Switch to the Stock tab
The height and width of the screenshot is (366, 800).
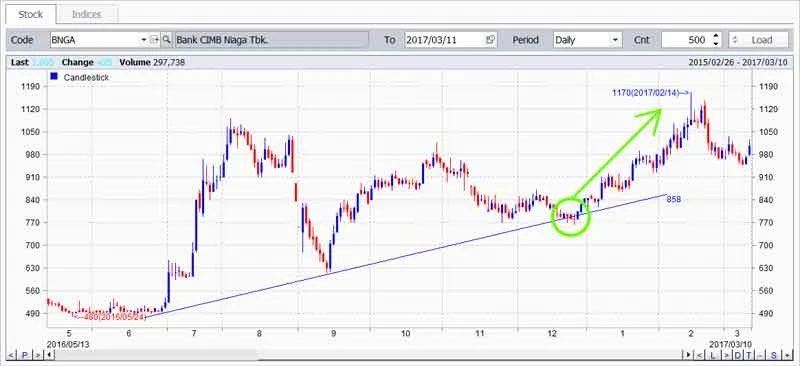(31, 14)
